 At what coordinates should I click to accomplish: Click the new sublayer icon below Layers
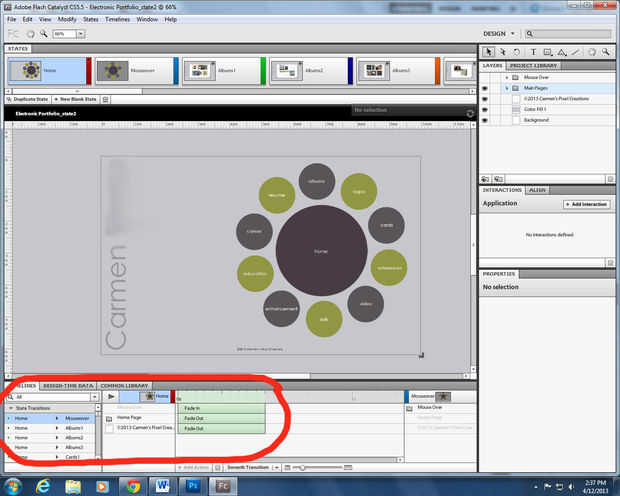click(x=498, y=179)
